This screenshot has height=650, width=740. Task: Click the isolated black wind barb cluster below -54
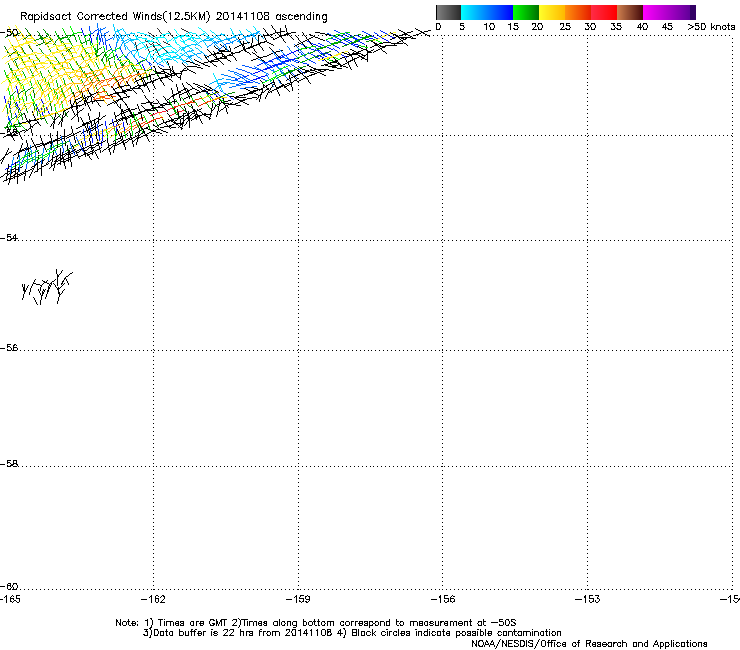click(47, 287)
